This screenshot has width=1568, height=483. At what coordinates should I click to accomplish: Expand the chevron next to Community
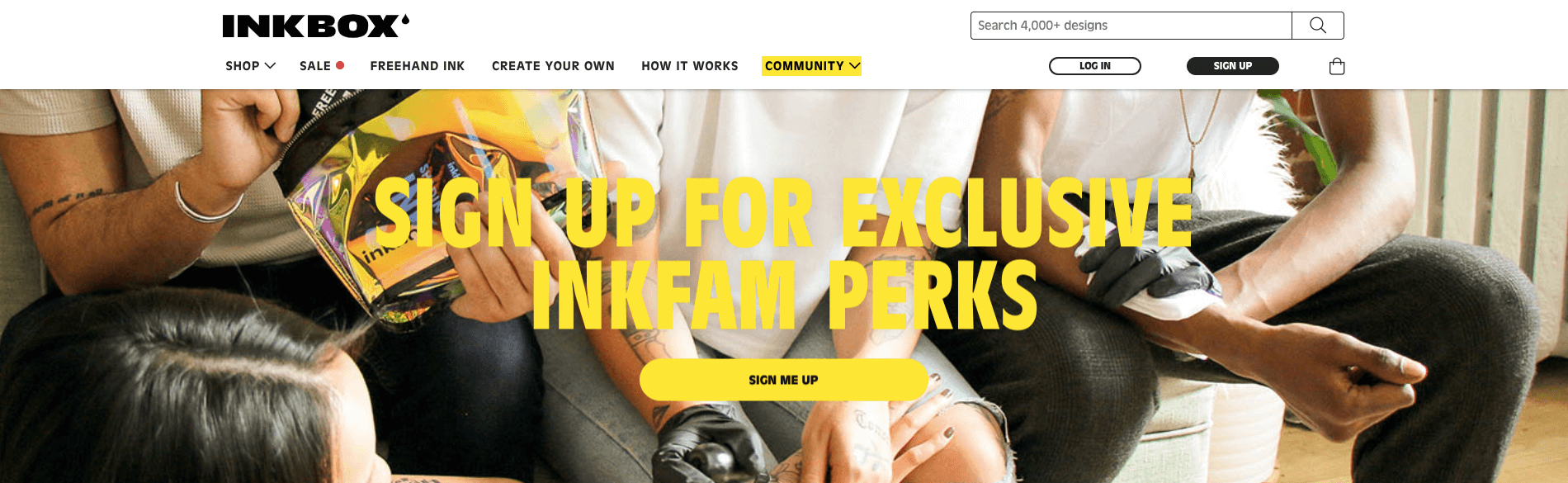[x=854, y=66]
